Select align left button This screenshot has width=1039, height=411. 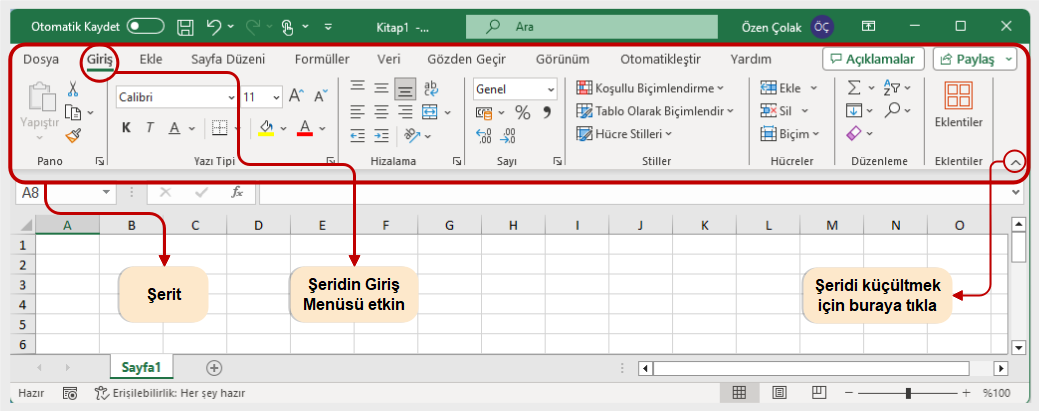(358, 111)
